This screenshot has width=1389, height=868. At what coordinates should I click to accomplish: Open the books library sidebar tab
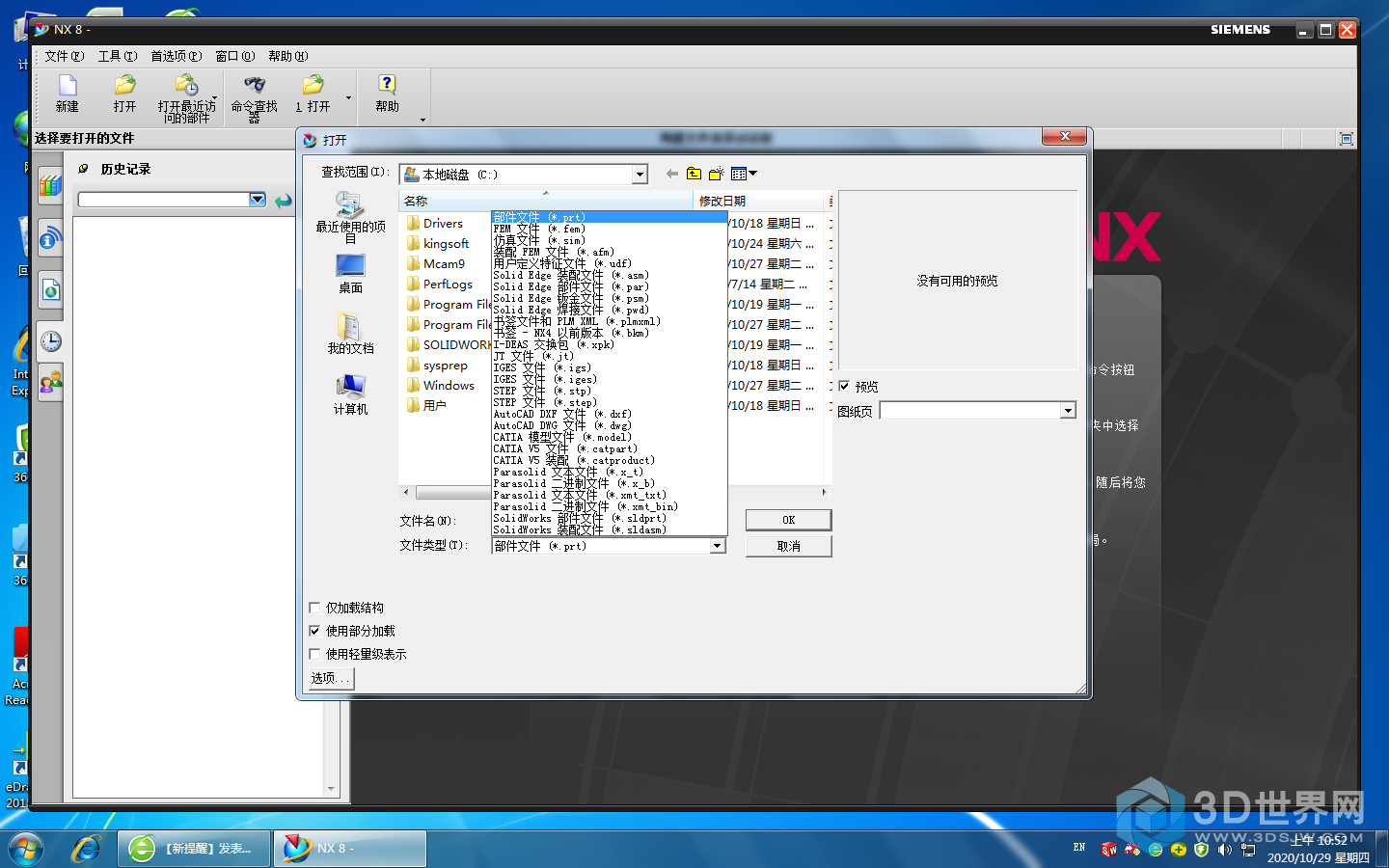[50, 185]
